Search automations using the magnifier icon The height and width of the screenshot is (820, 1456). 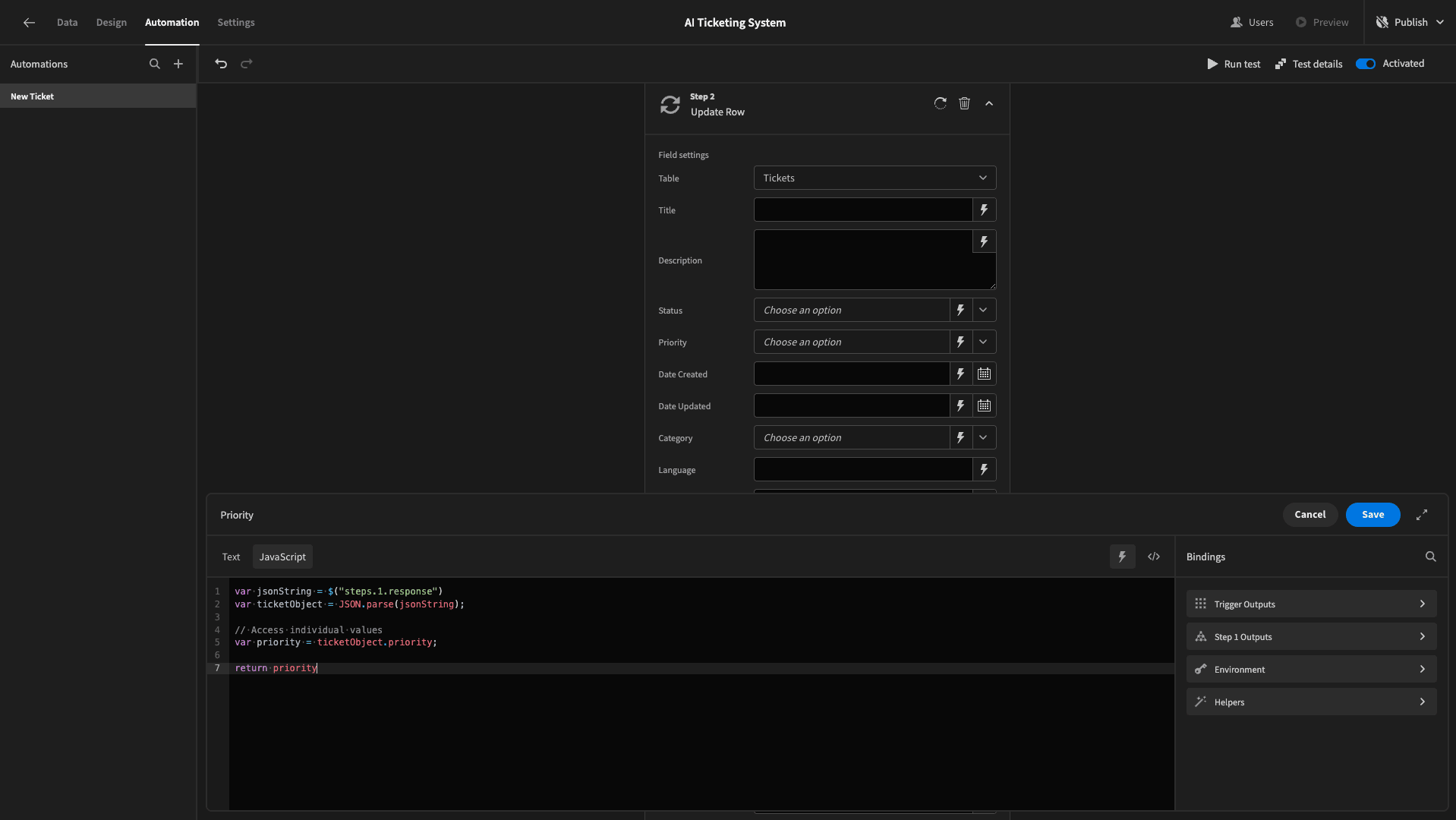(x=155, y=64)
